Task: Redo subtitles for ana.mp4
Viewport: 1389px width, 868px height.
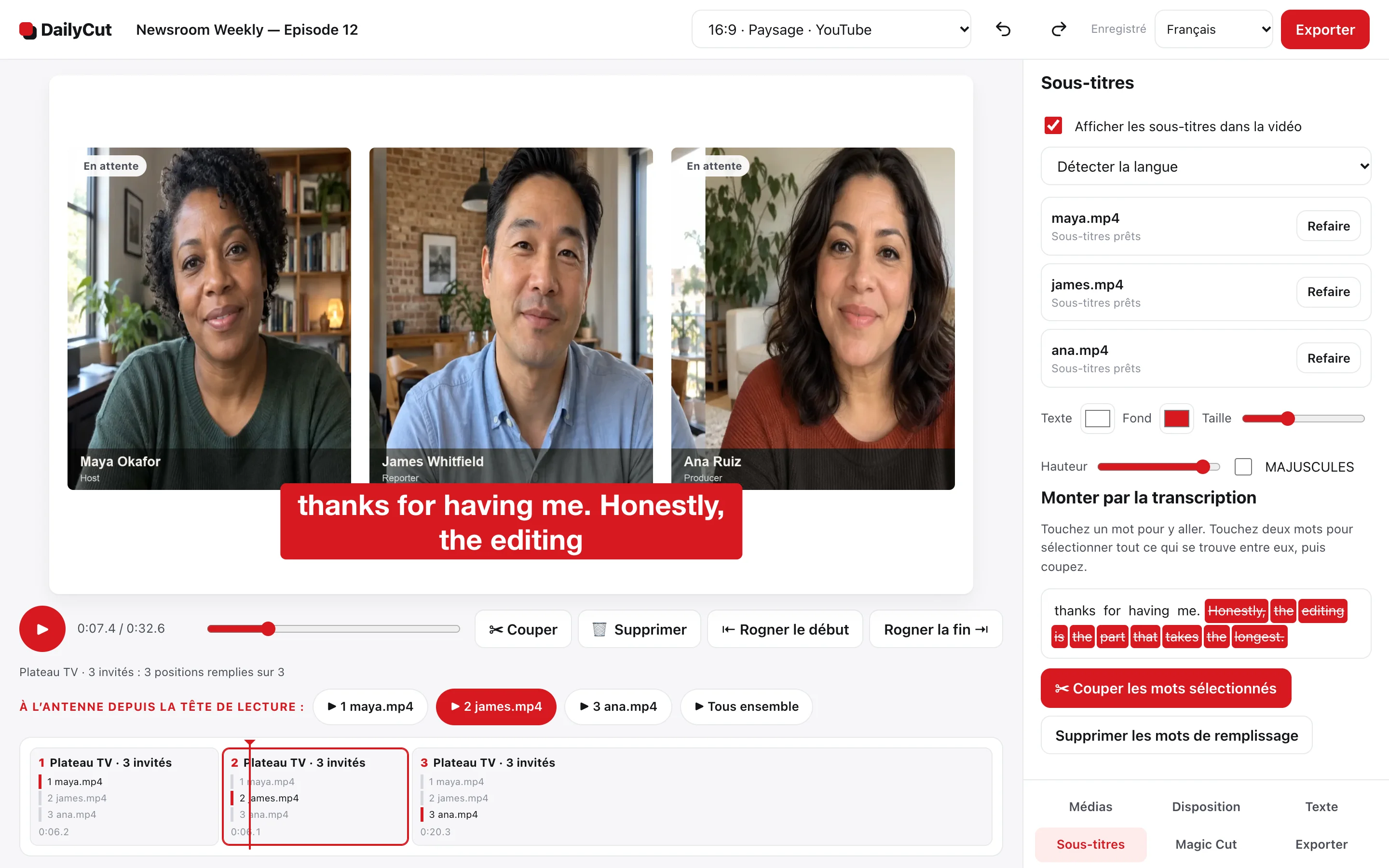Action: point(1328,358)
